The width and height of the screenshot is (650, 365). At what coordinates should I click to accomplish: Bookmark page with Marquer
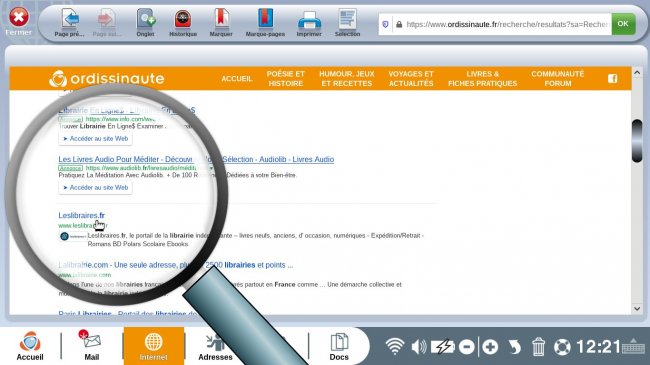pos(221,23)
